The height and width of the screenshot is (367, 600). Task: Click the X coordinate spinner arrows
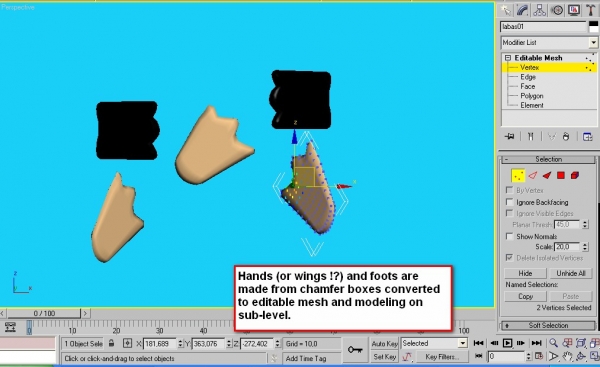click(180, 344)
